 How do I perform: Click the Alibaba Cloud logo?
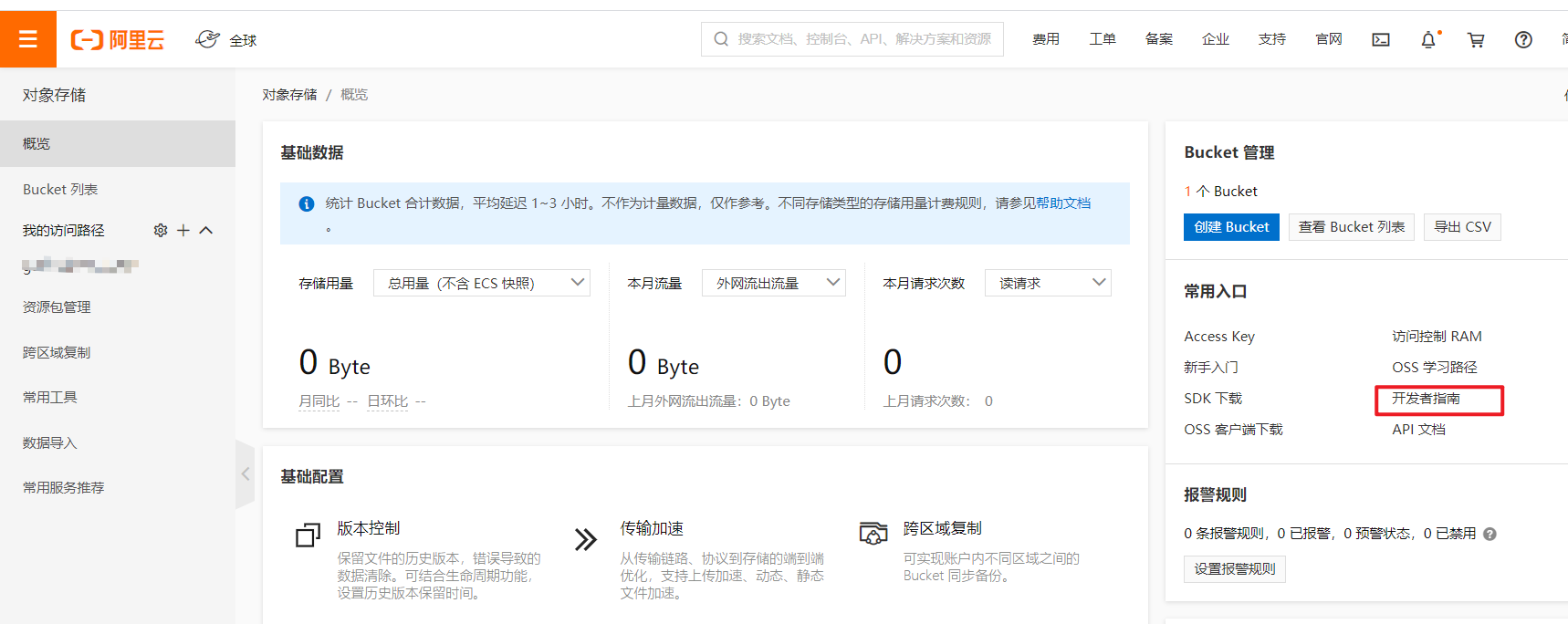click(118, 39)
